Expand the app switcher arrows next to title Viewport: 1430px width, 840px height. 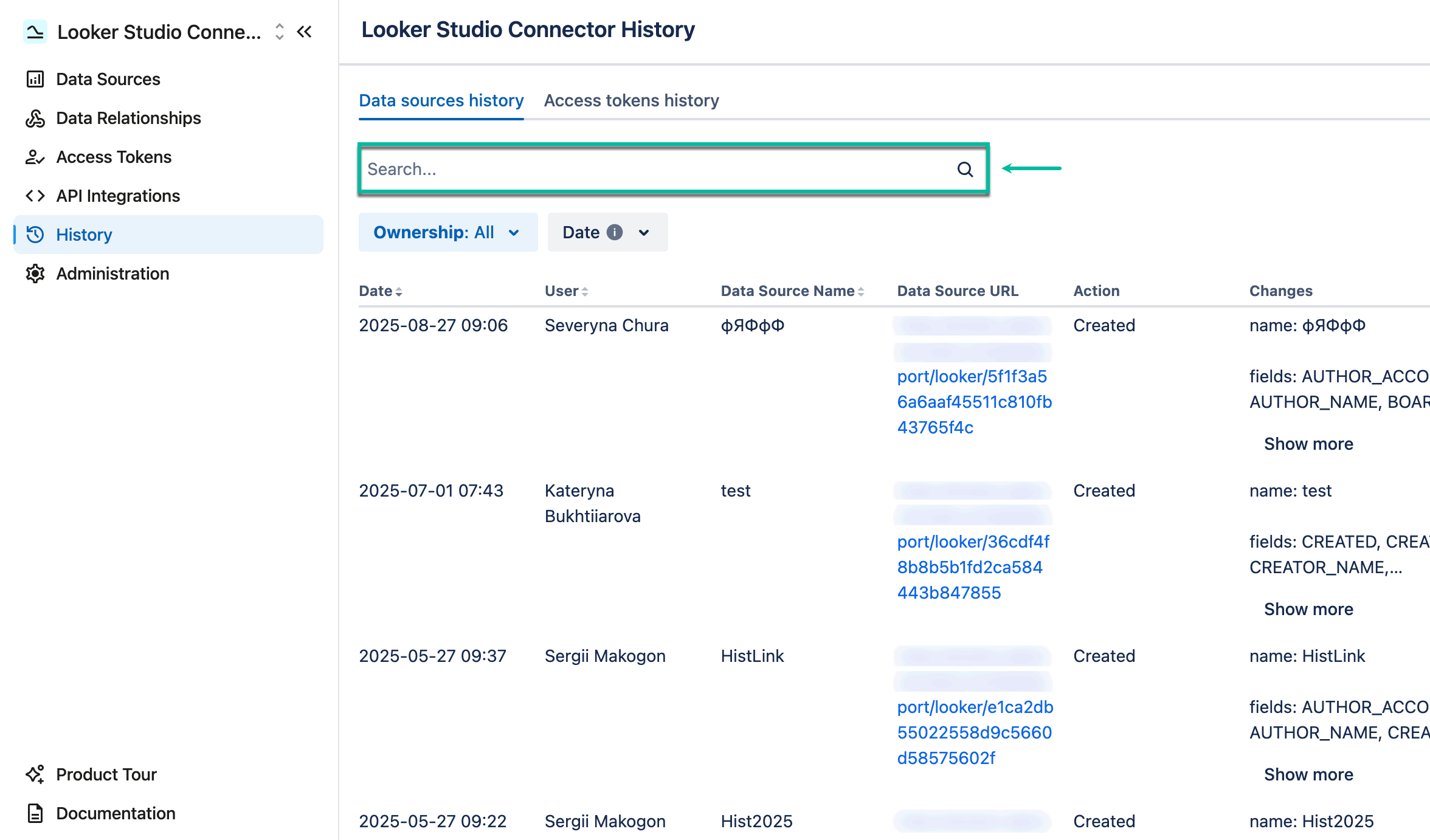[x=278, y=32]
